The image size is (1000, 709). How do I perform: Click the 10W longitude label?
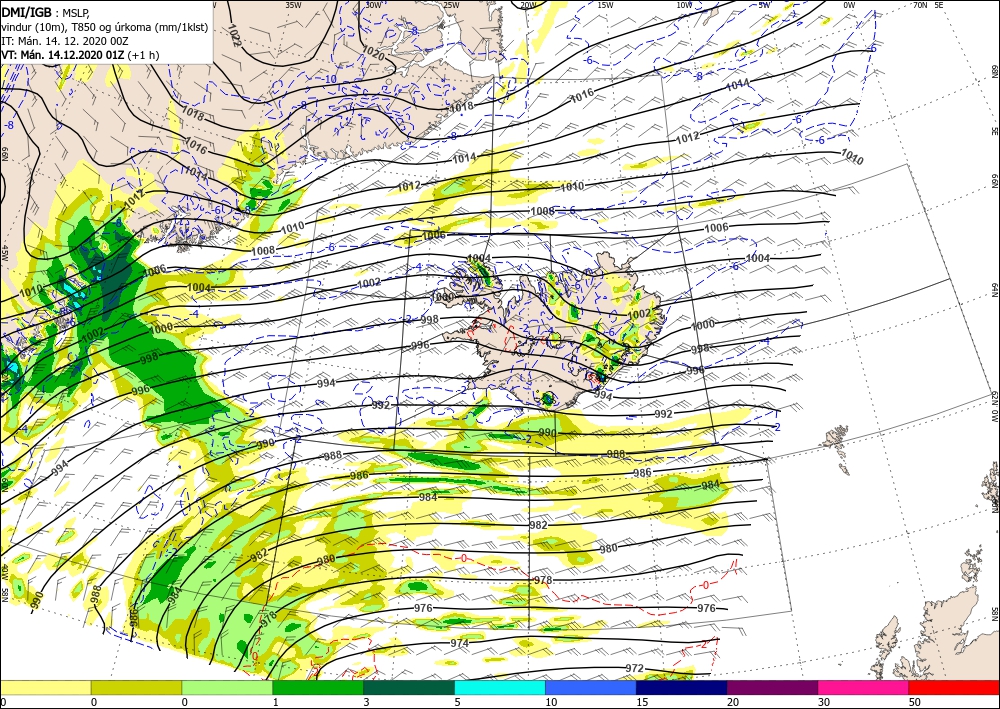point(684,5)
